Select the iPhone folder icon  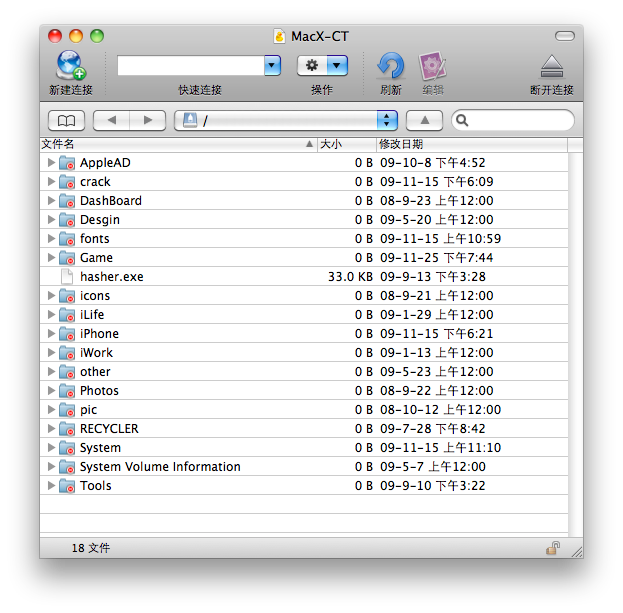click(67, 334)
